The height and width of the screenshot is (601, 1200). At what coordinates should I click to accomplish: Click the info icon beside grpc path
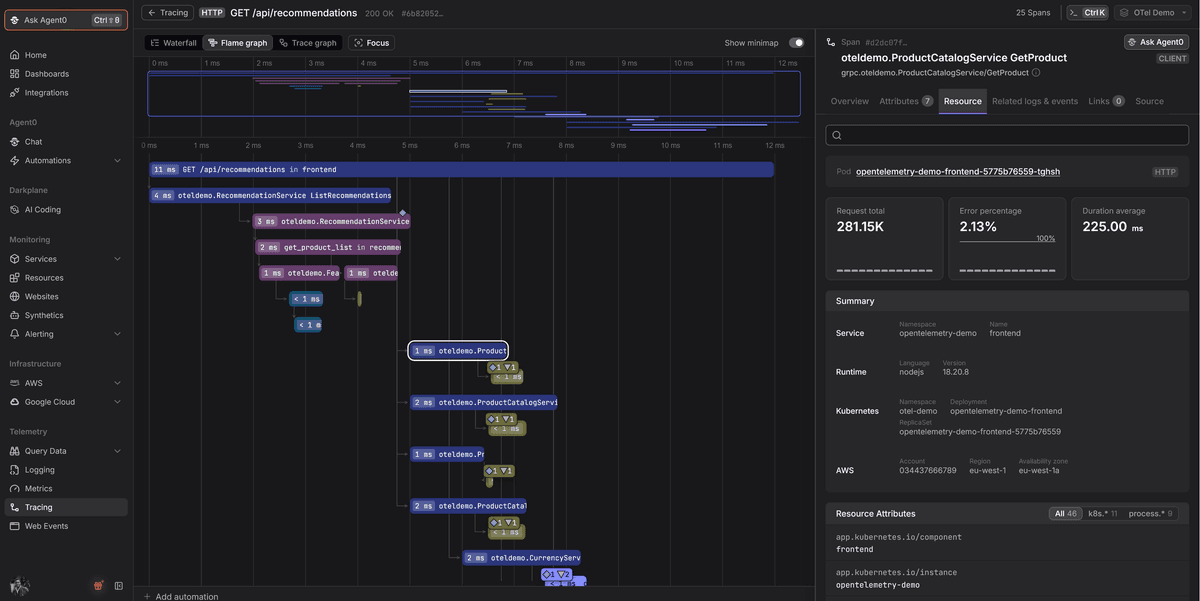[1036, 73]
